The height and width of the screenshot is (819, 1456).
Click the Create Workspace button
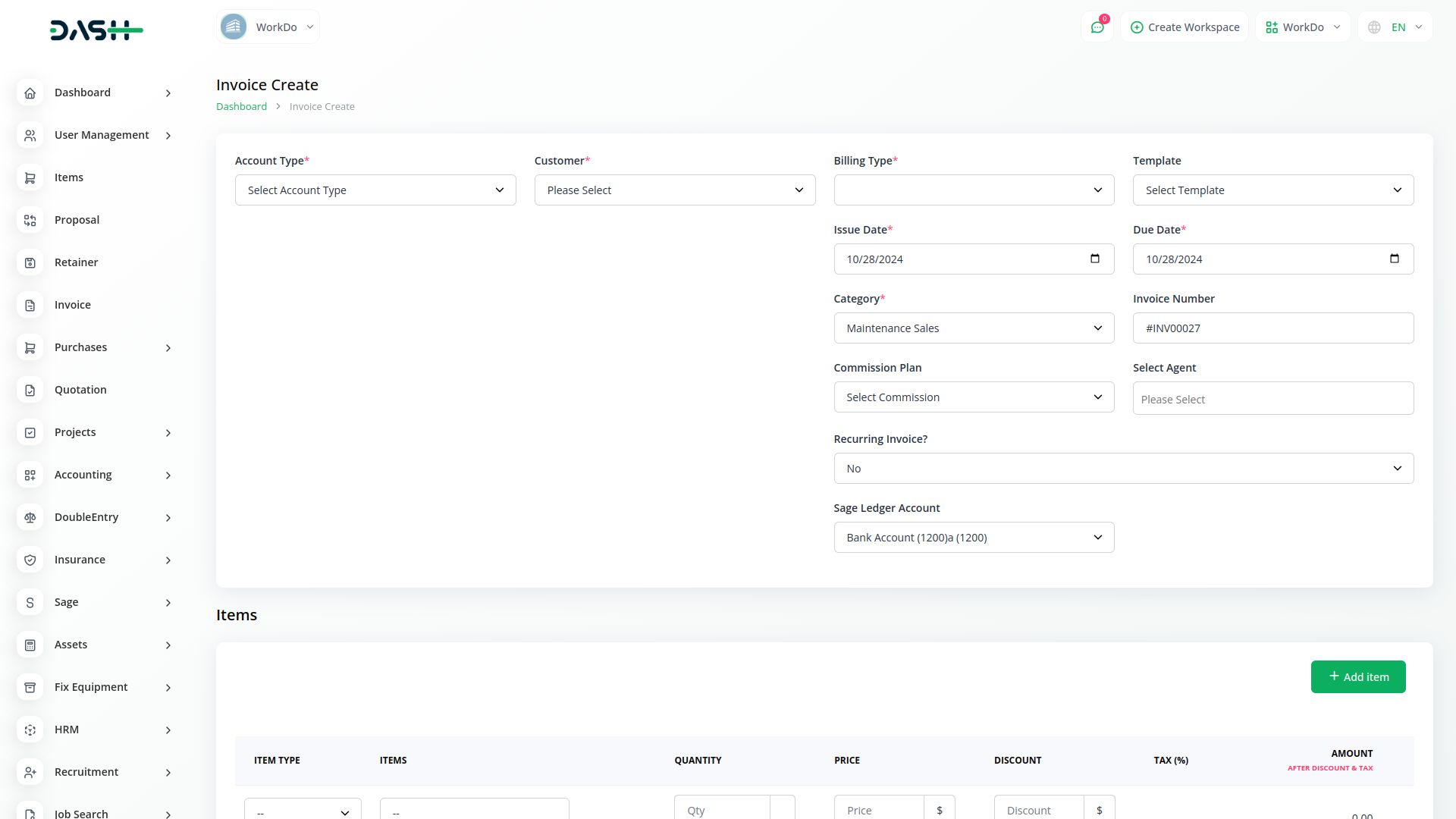click(1185, 27)
